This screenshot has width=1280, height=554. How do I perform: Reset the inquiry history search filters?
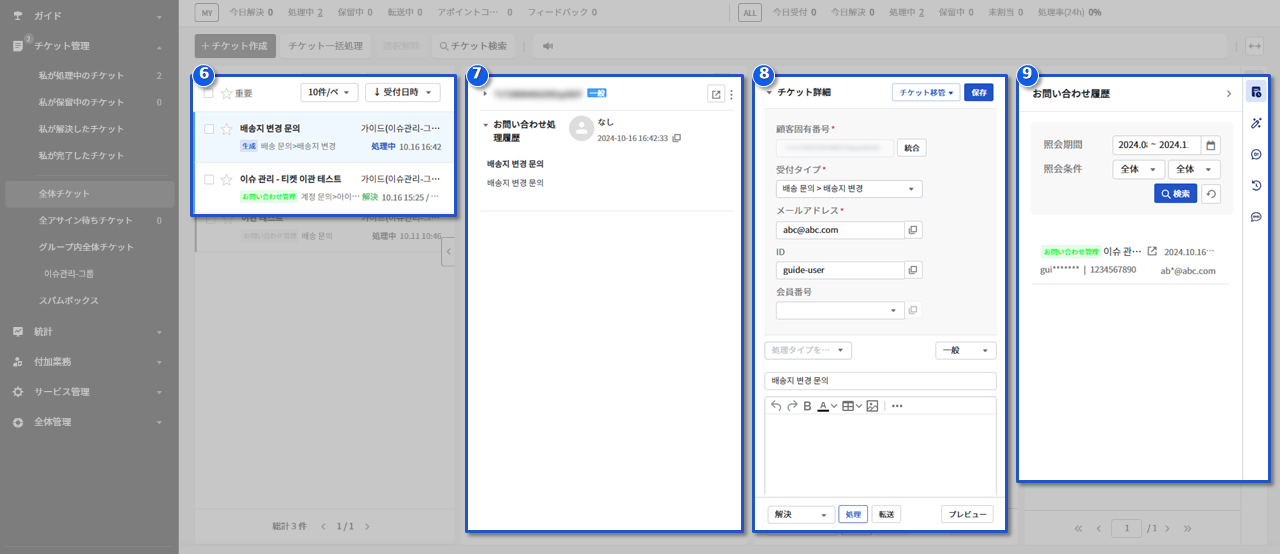[1210, 194]
